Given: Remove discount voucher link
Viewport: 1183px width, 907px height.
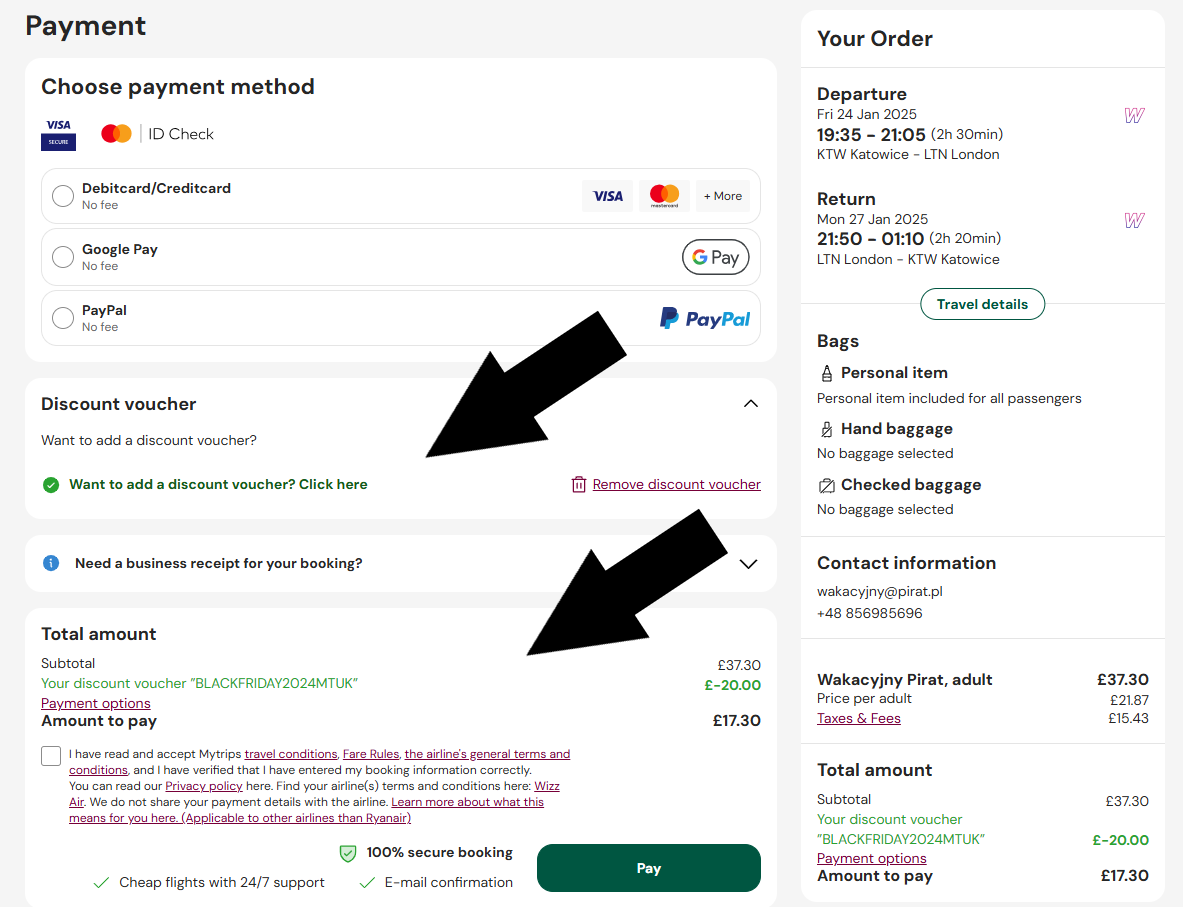Looking at the screenshot, I should click(676, 484).
